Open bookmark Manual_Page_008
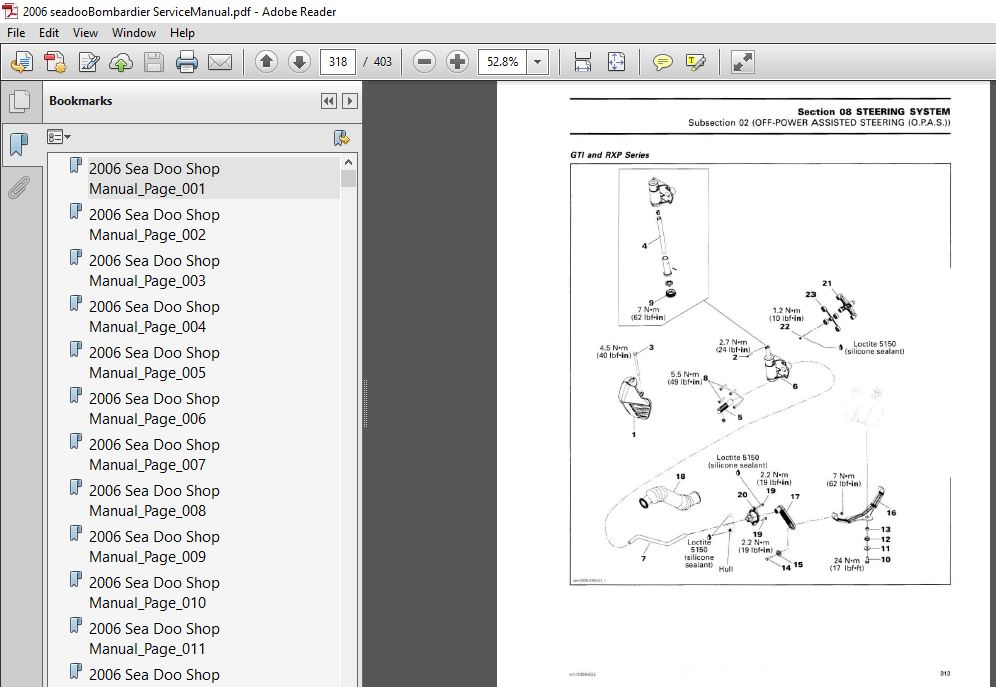 click(154, 501)
